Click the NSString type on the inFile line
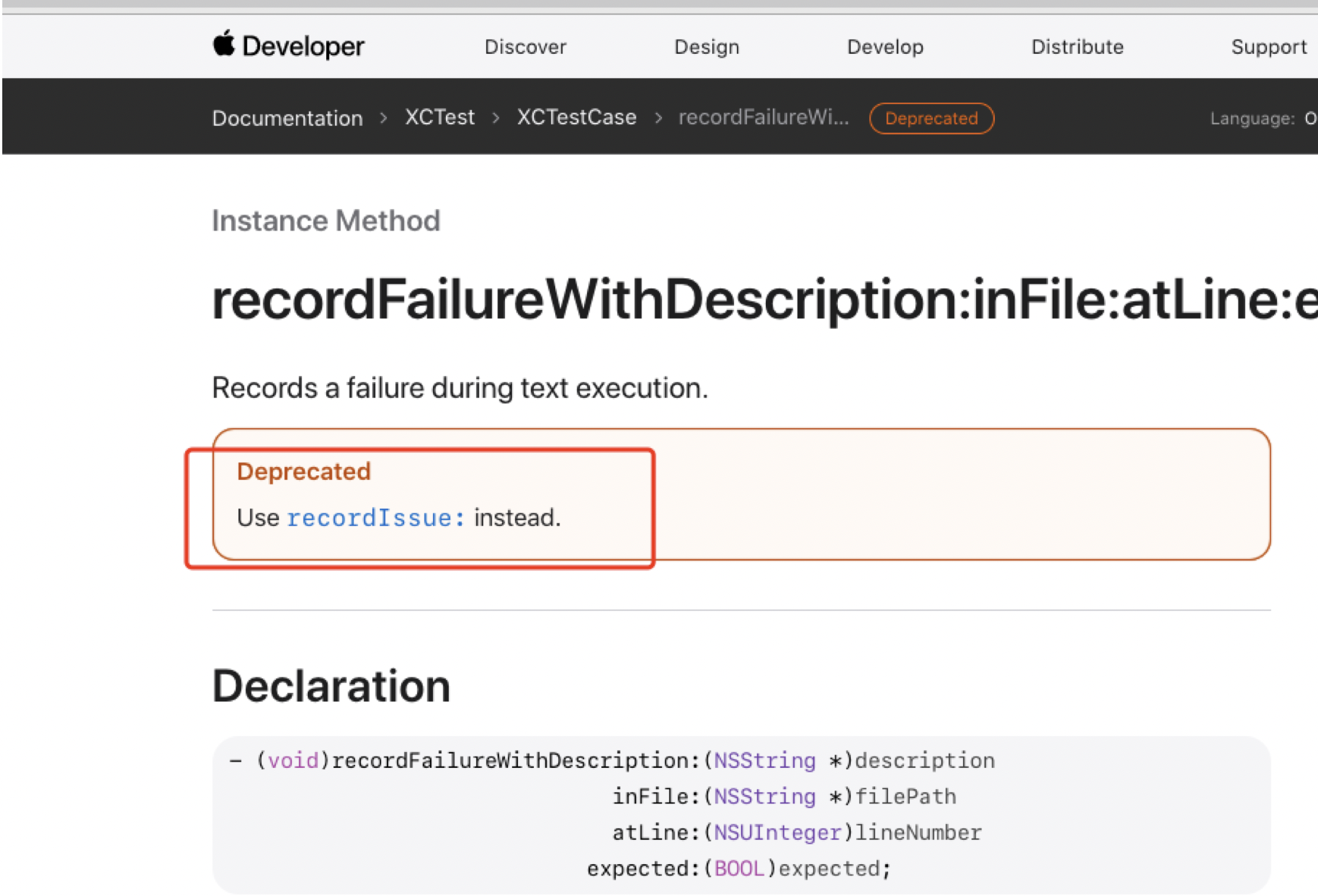1318x896 pixels. pos(765,797)
